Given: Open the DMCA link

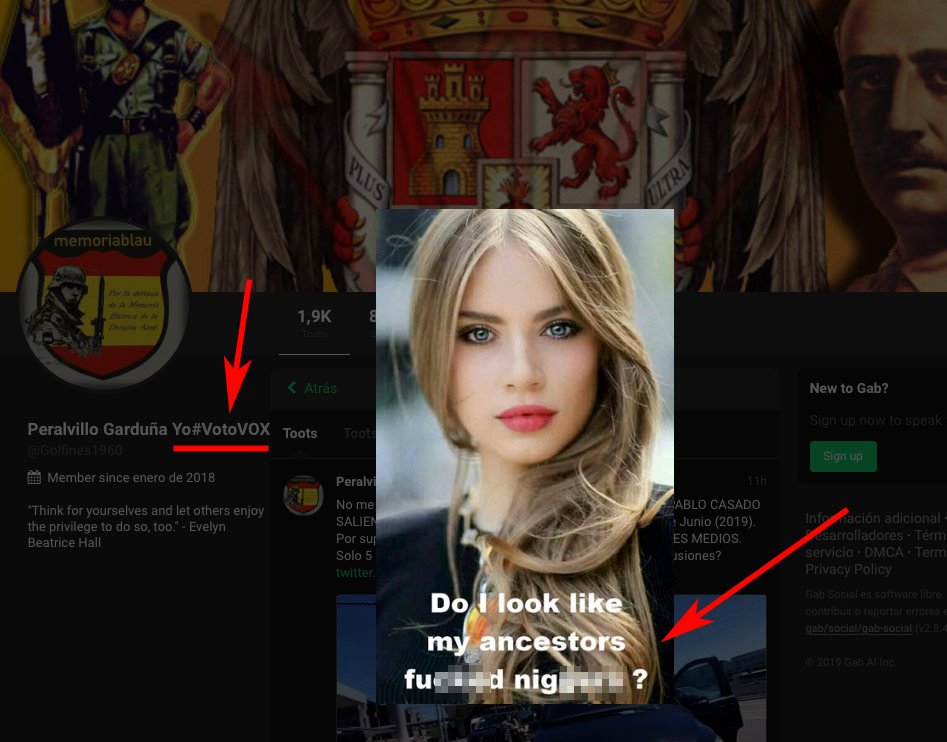Looking at the screenshot, I should pos(883,552).
